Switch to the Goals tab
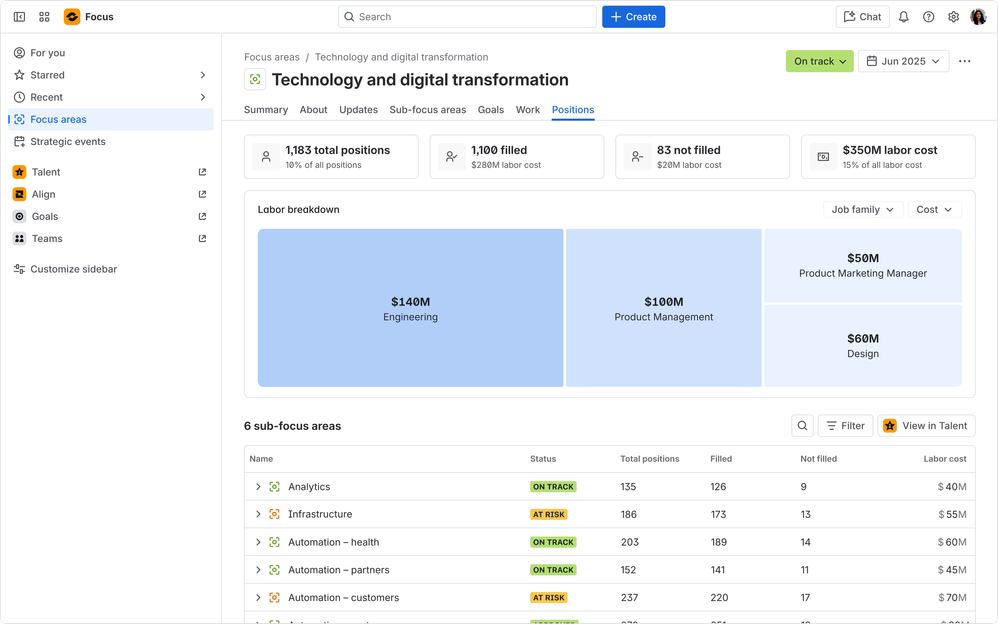 [x=491, y=110]
